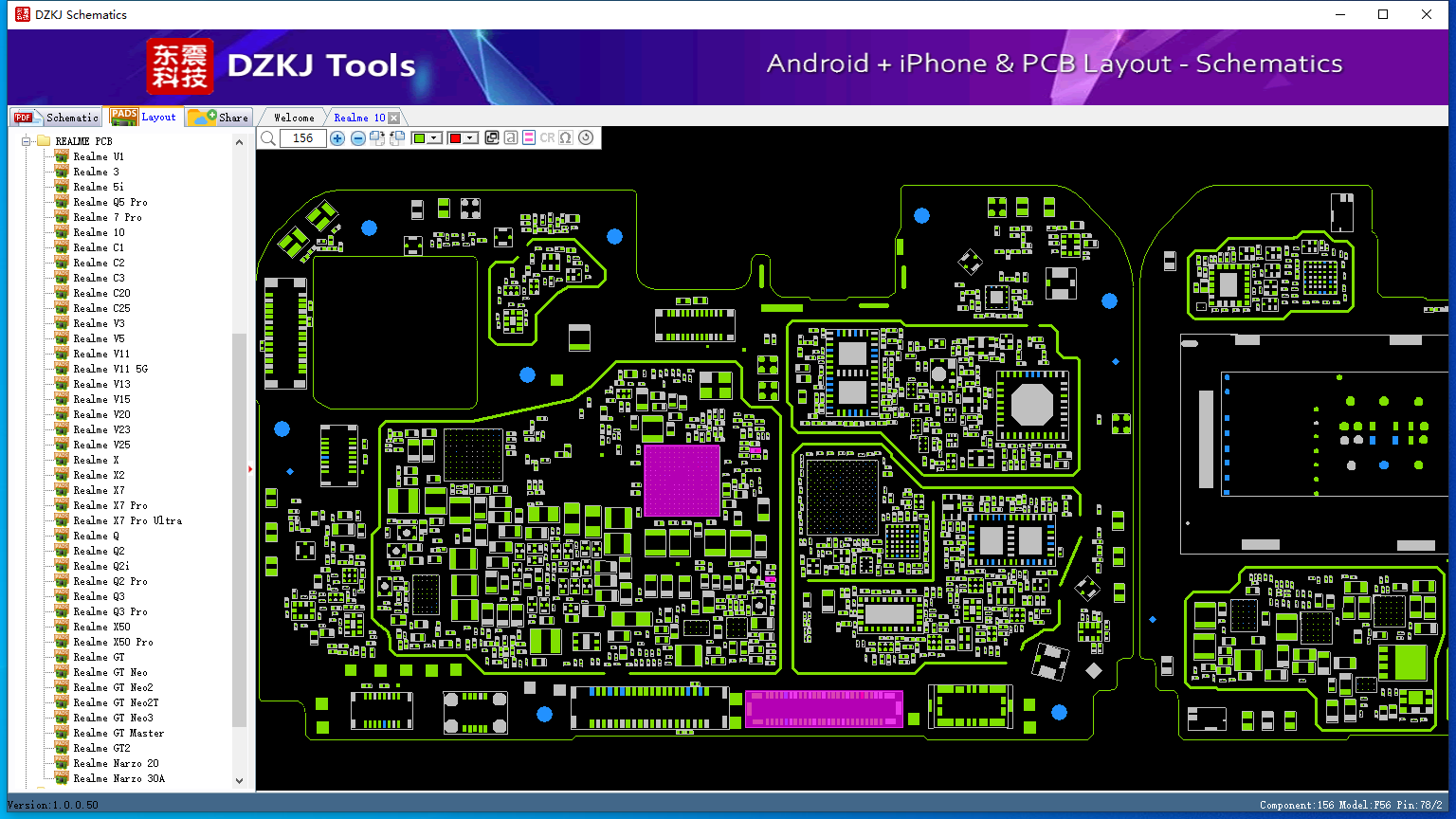Open the 'Realme V25' entry

coord(101,445)
